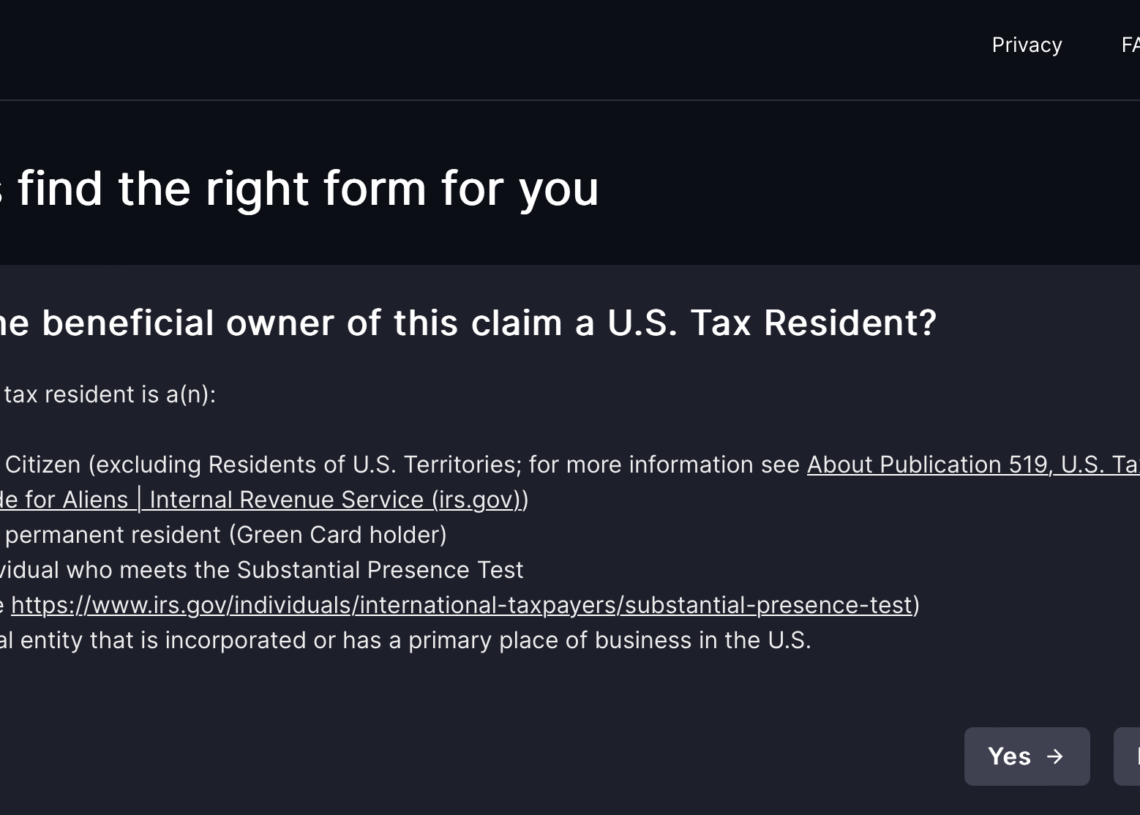Follow the Internal Revenue Service (irs.gov) link text
1140x815 pixels.
click(335, 500)
